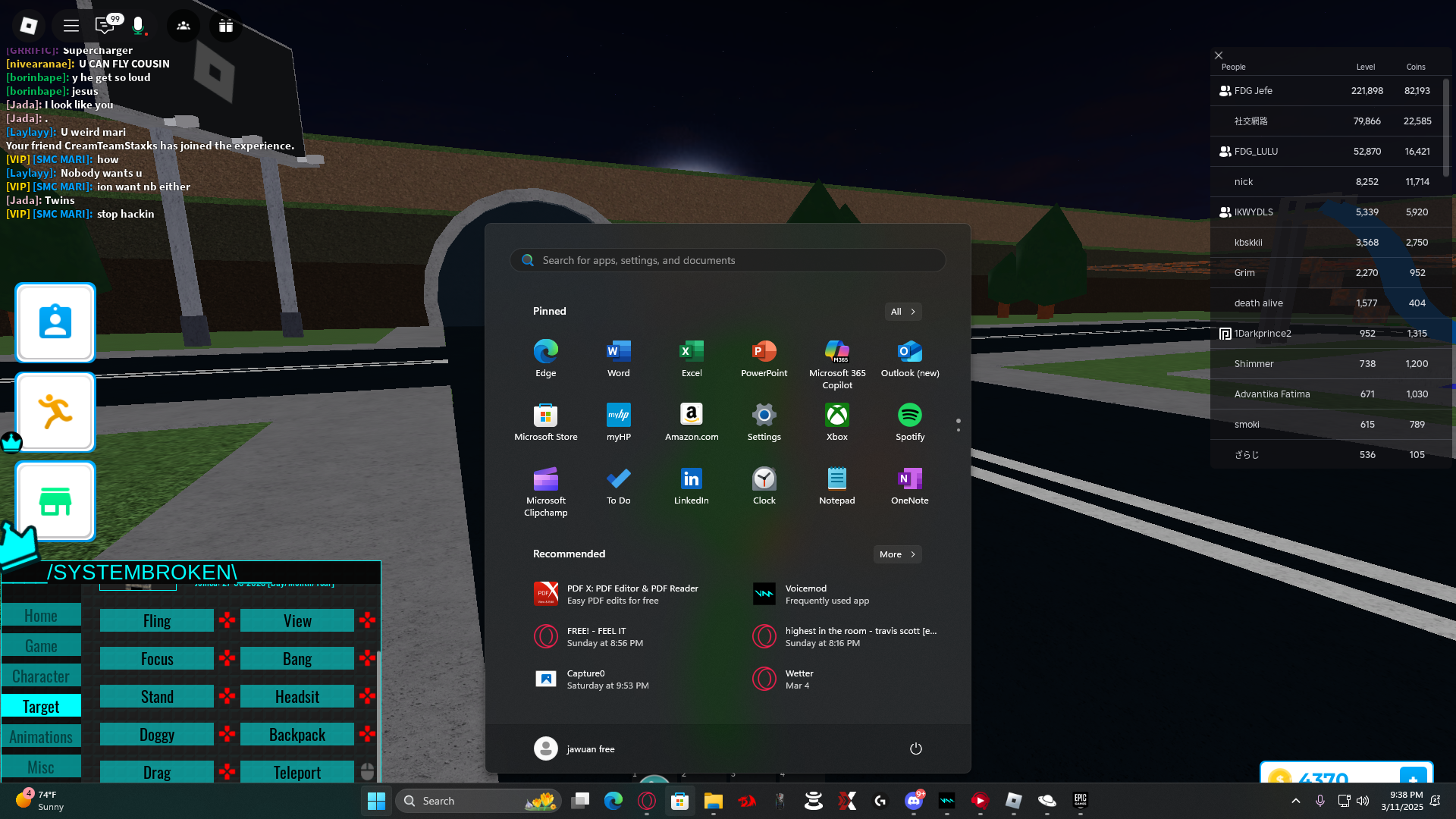Image resolution: width=1456 pixels, height=819 pixels.
Task: Show hidden system tray icons chevron
Action: point(1295,801)
